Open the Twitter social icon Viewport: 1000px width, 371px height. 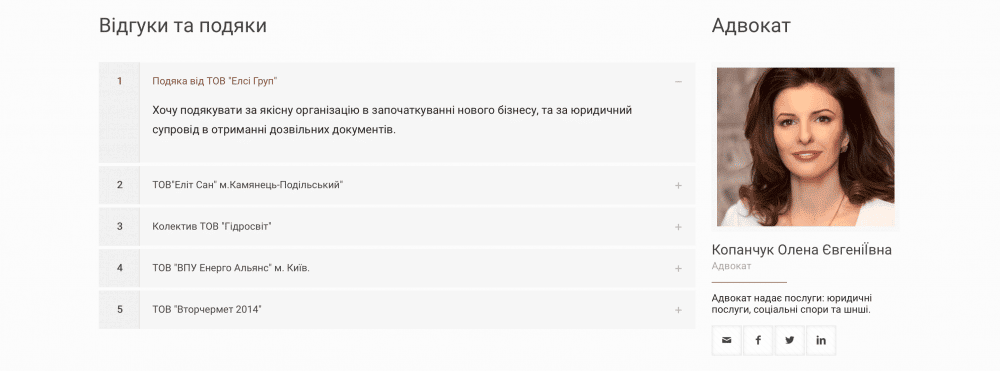coord(790,340)
